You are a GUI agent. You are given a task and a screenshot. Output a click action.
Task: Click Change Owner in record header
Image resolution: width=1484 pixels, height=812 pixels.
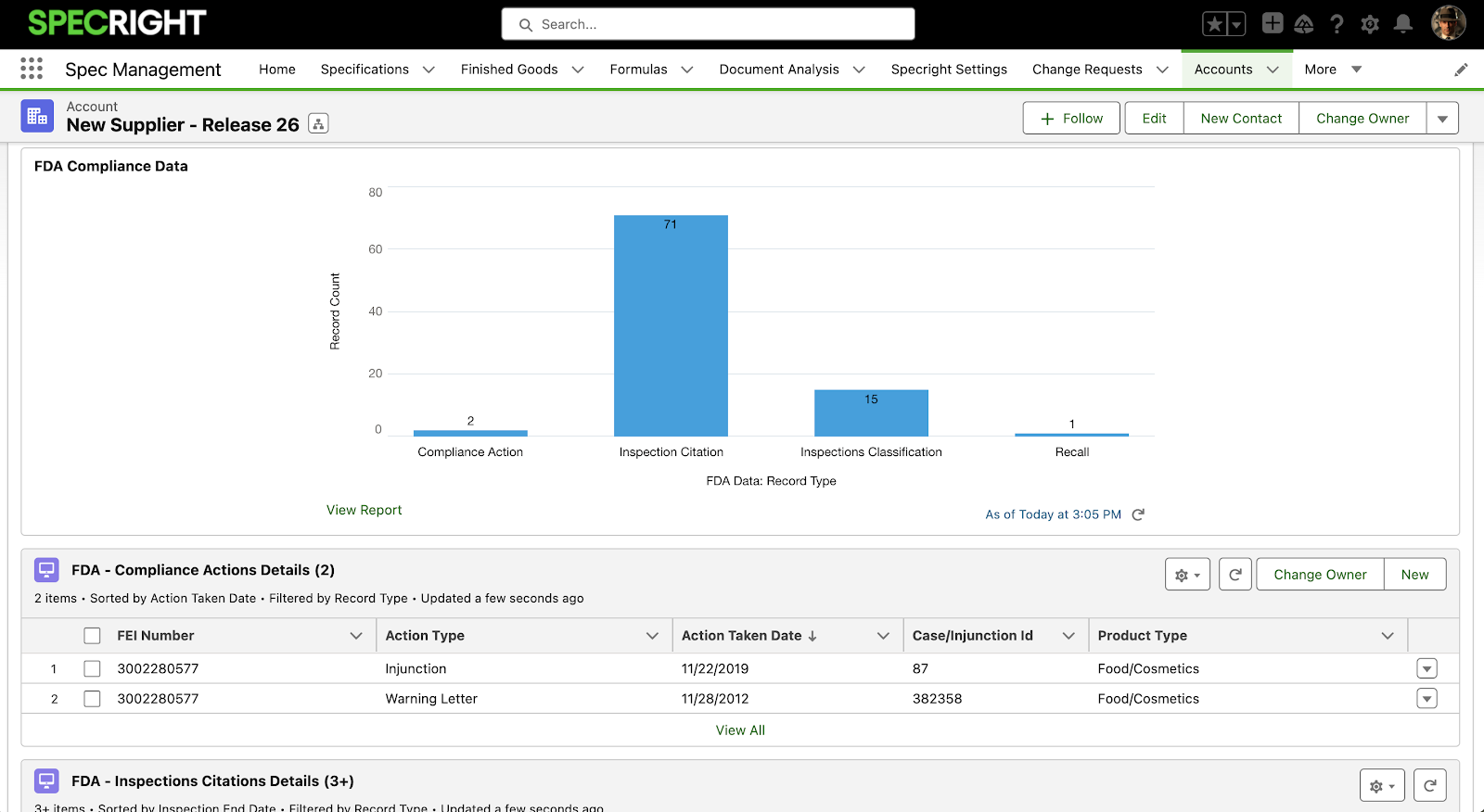coord(1362,119)
